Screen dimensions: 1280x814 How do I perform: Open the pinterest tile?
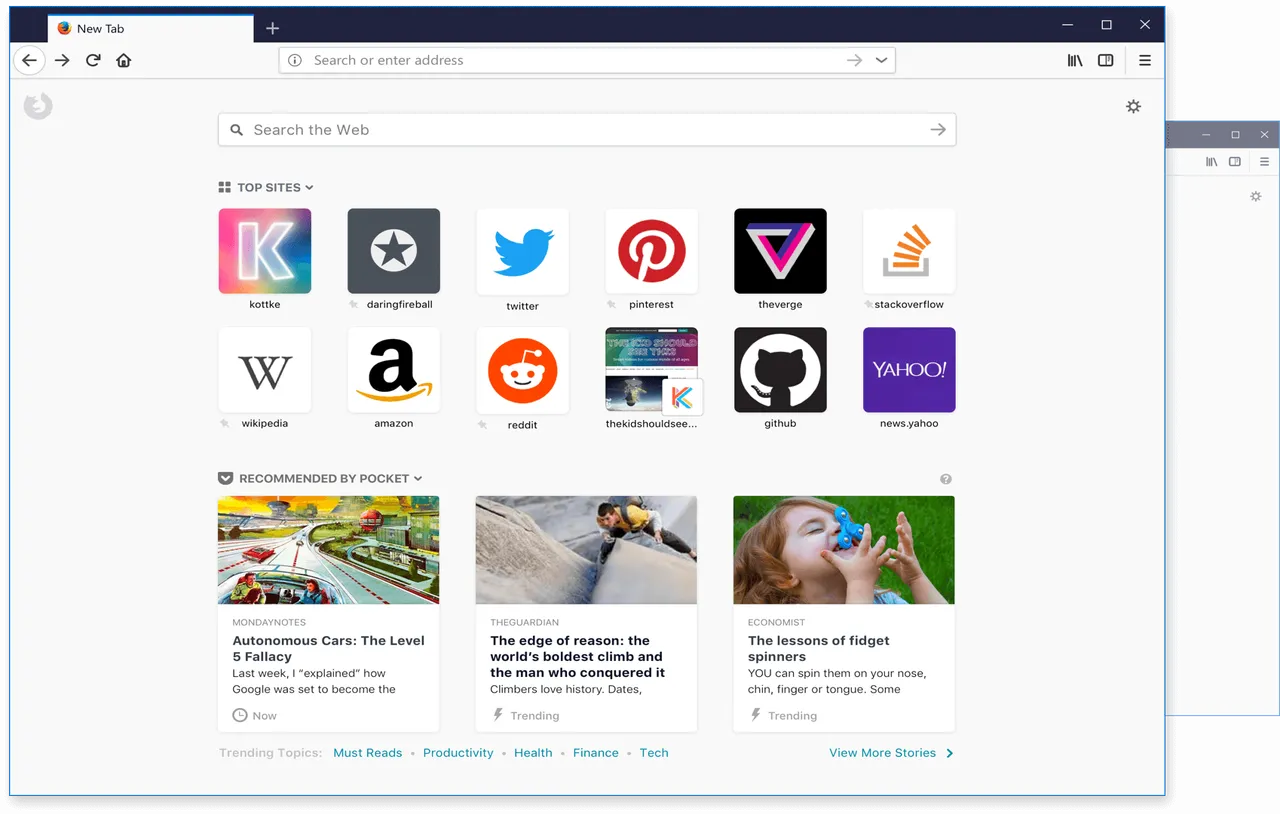pos(652,251)
